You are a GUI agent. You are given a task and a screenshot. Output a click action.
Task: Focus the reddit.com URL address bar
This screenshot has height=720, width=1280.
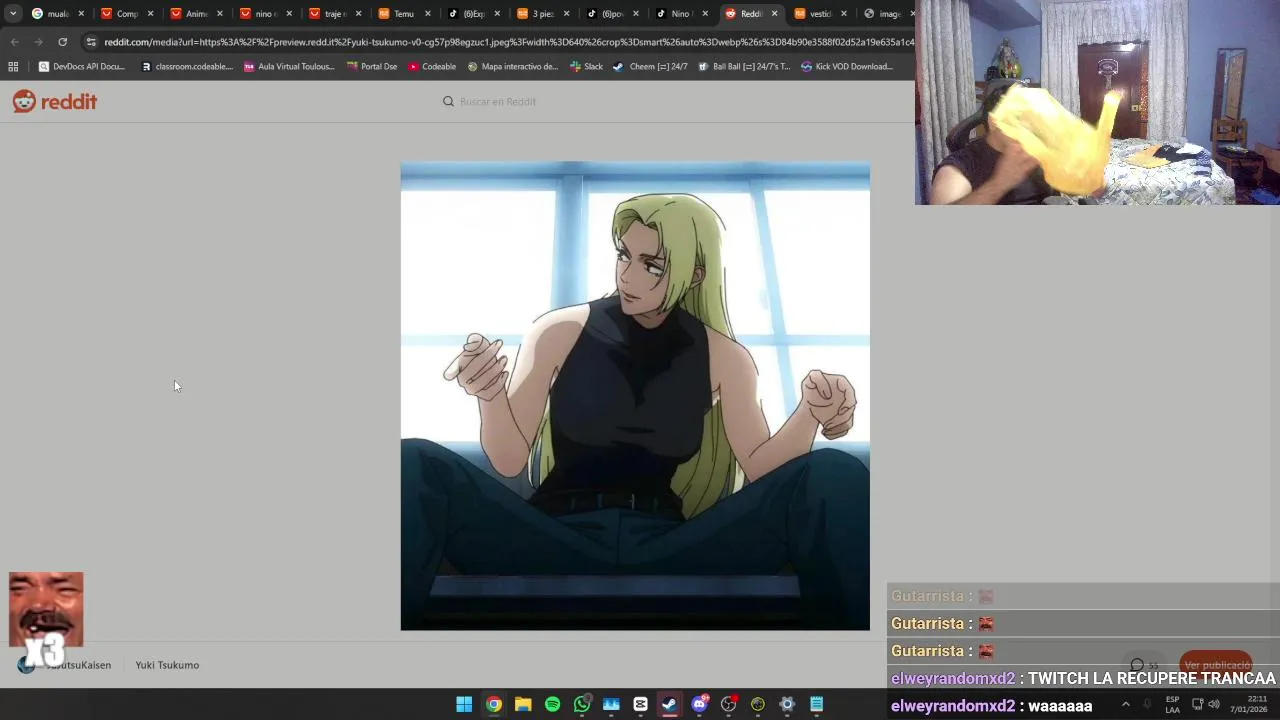(508, 42)
